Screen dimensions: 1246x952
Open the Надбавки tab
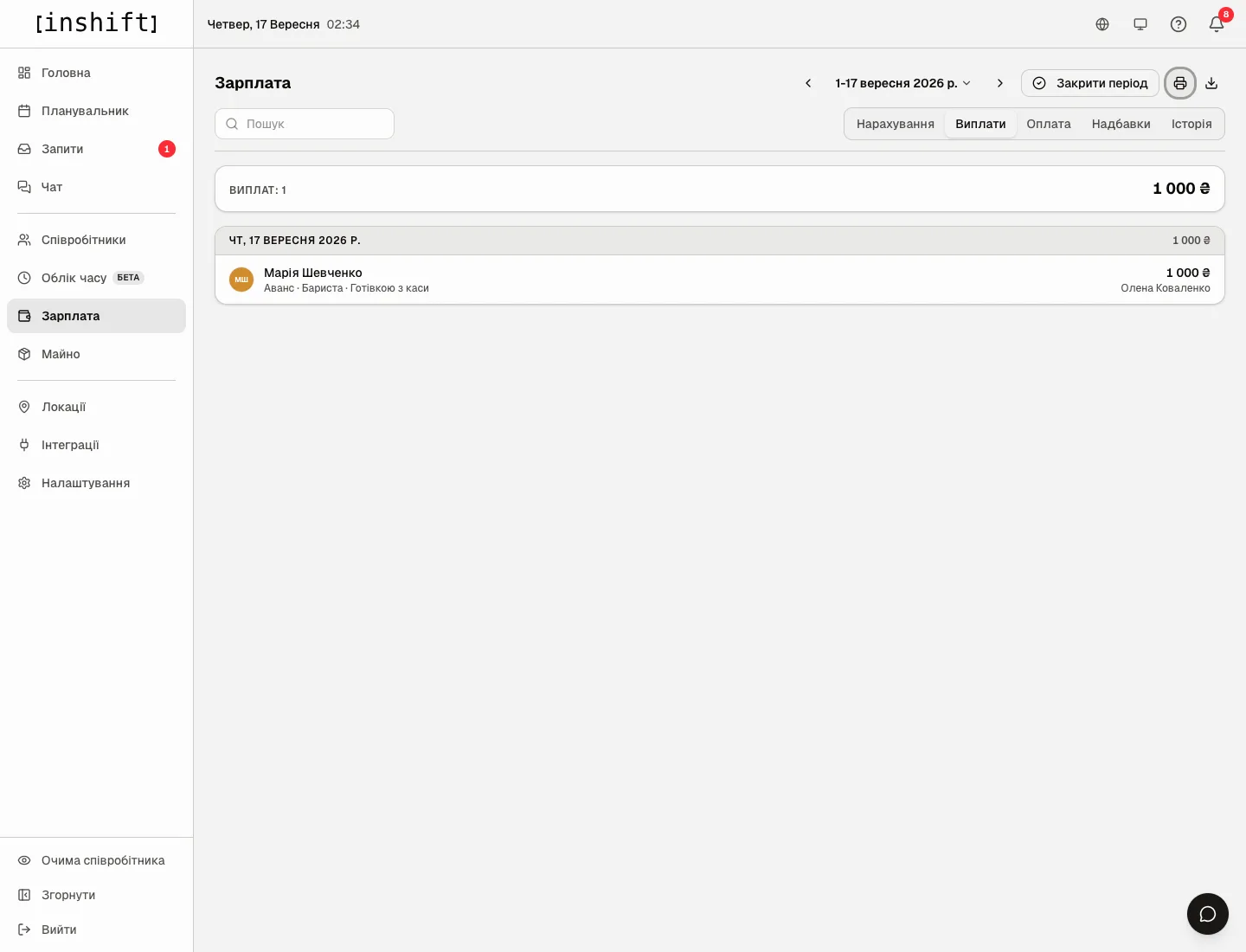(x=1121, y=124)
